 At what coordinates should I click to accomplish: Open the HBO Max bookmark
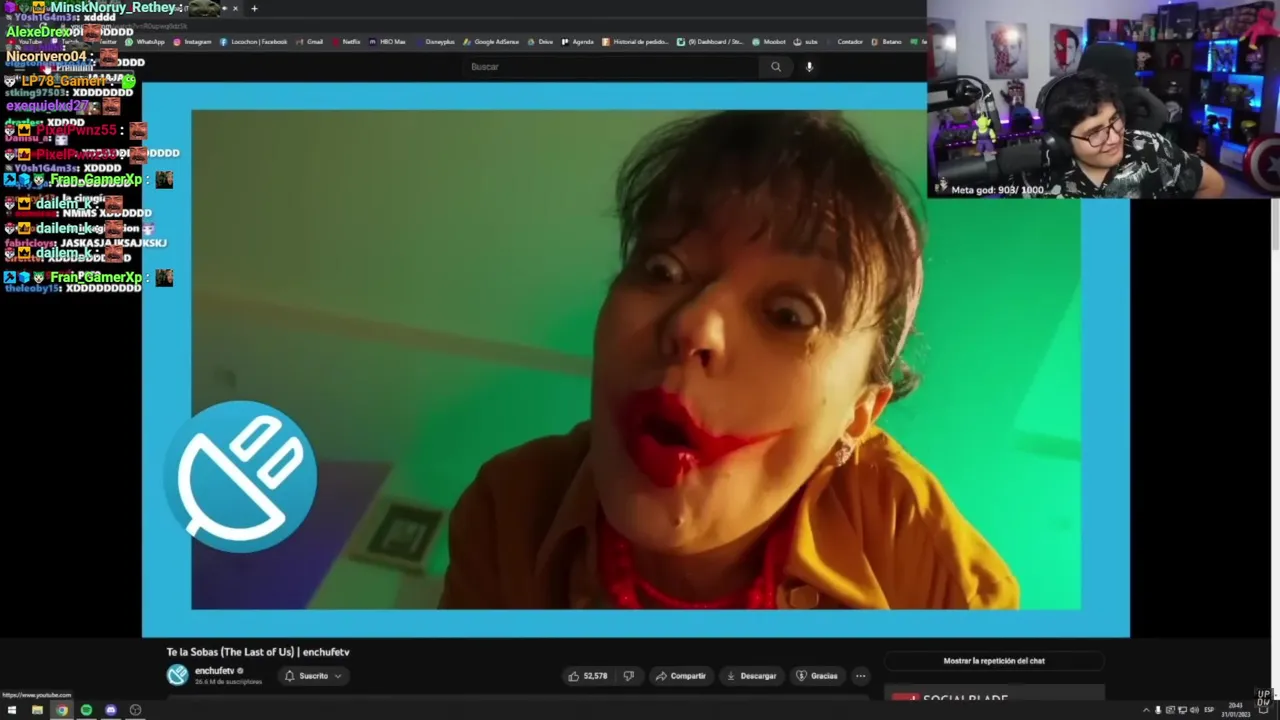[388, 42]
